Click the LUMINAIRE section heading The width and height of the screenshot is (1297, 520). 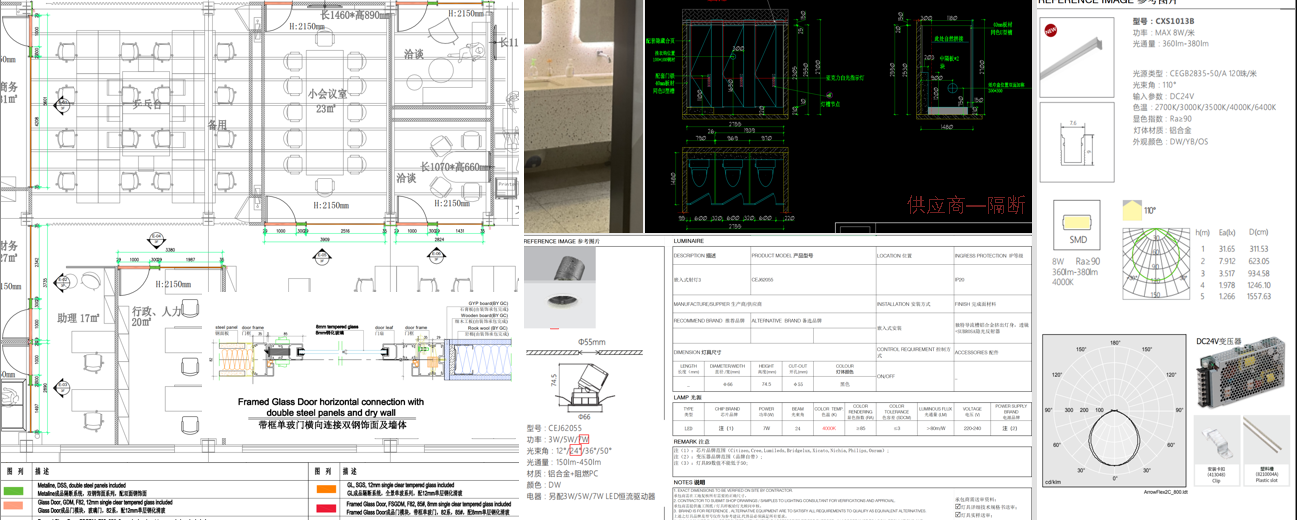tap(689, 241)
